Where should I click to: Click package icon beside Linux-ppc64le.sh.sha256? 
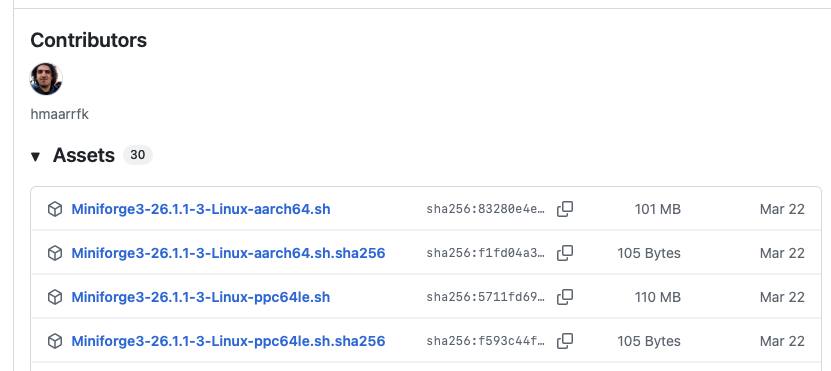(55, 342)
